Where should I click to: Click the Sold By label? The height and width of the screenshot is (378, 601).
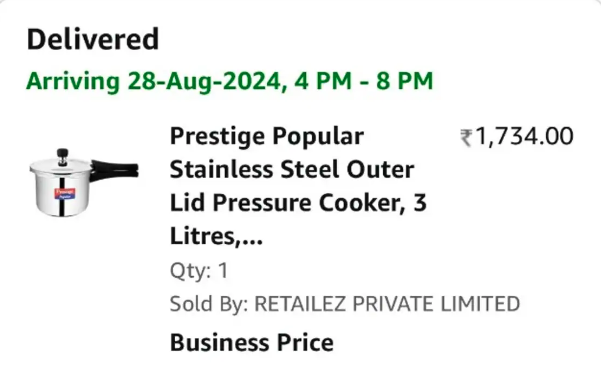point(209,304)
